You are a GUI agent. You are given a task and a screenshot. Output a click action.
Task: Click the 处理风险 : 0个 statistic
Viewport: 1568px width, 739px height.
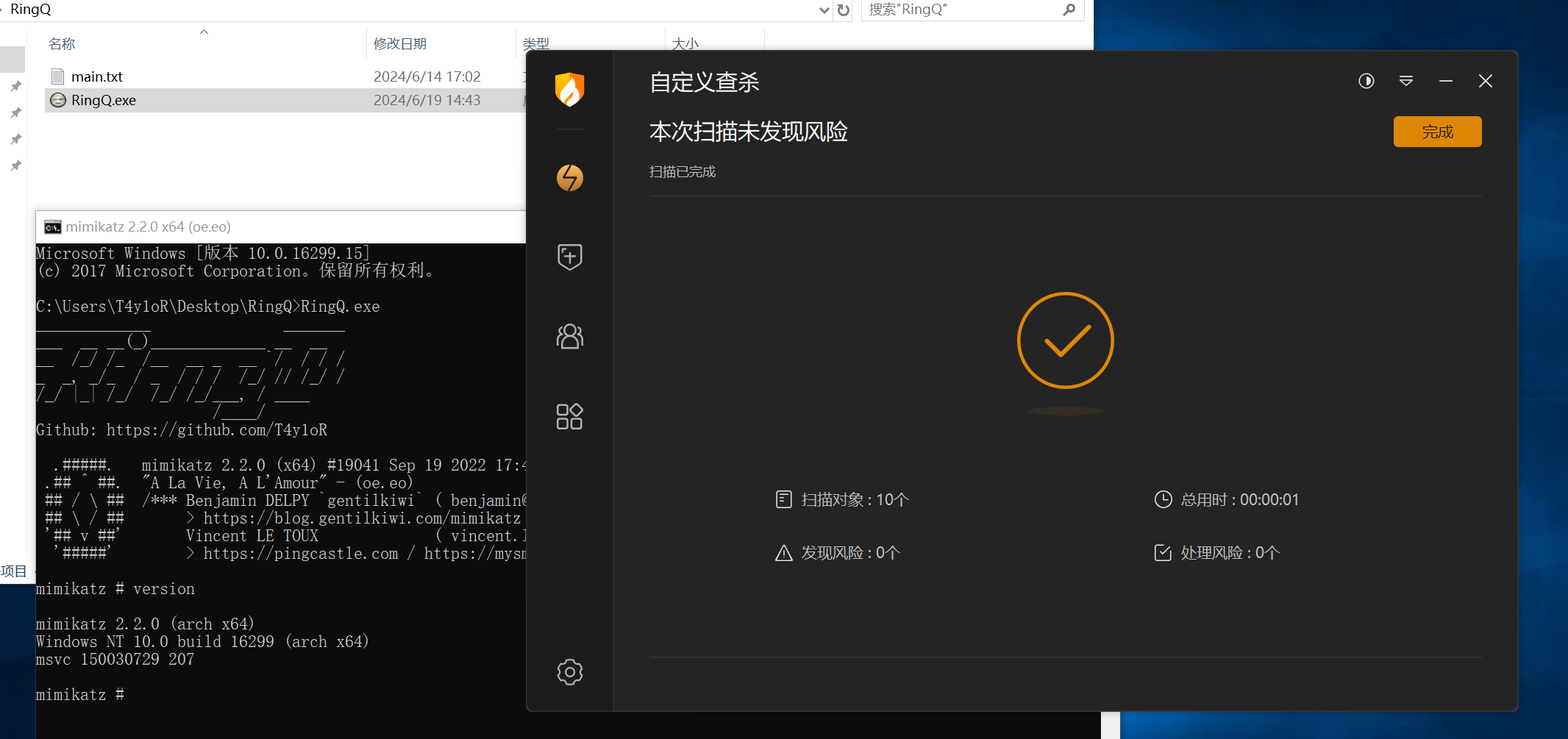click(1230, 553)
